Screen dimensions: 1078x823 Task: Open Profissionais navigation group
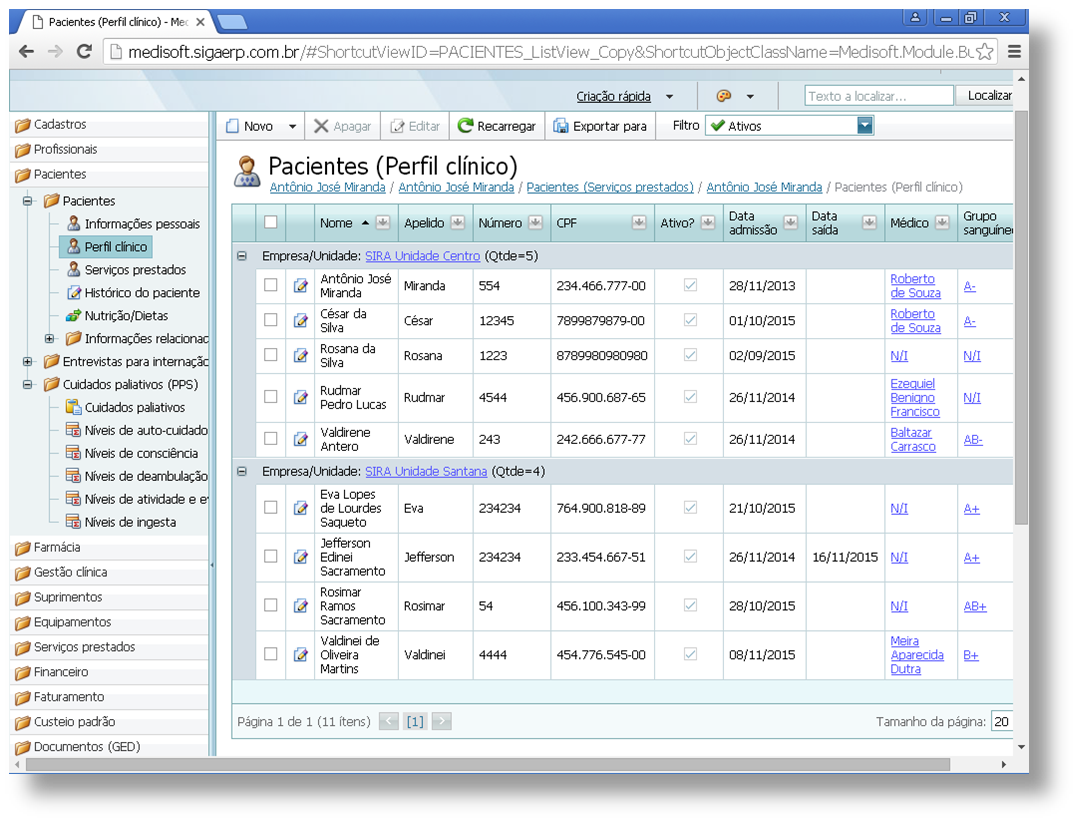click(110, 149)
